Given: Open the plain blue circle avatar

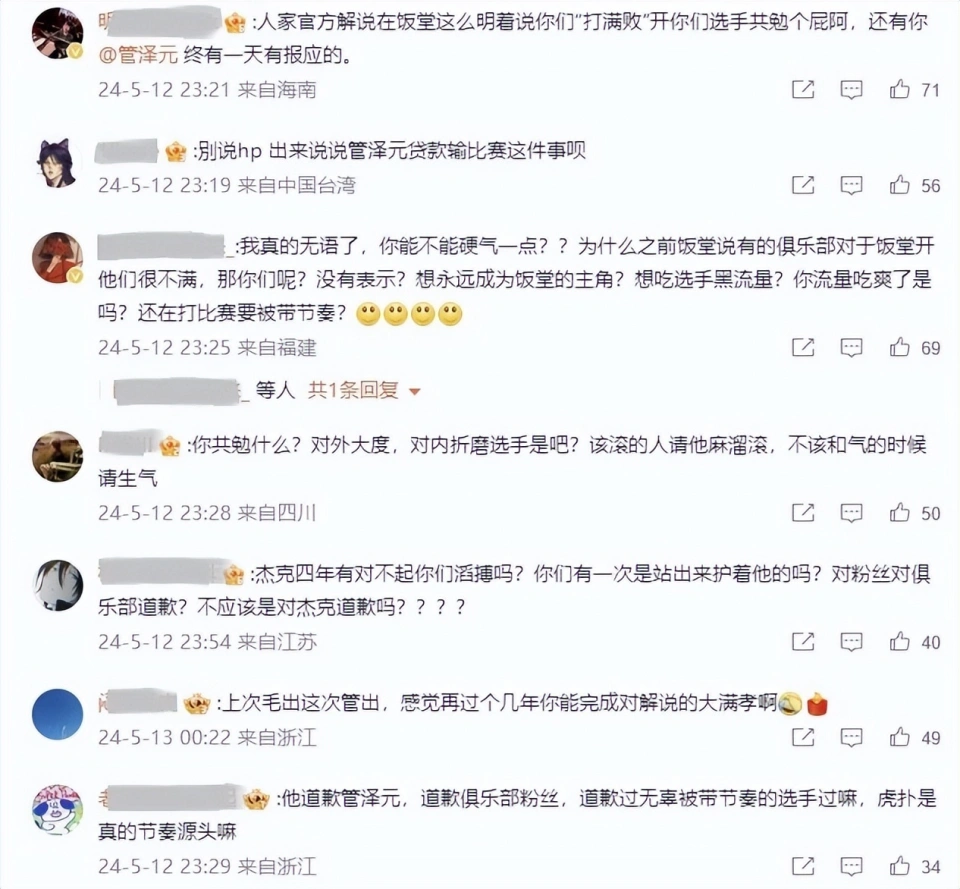Looking at the screenshot, I should coord(58,714).
